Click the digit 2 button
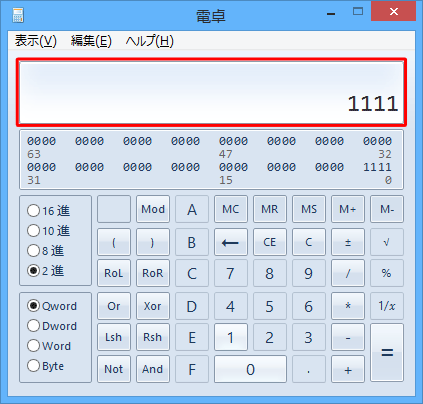This screenshot has height=404, width=423. click(x=270, y=337)
